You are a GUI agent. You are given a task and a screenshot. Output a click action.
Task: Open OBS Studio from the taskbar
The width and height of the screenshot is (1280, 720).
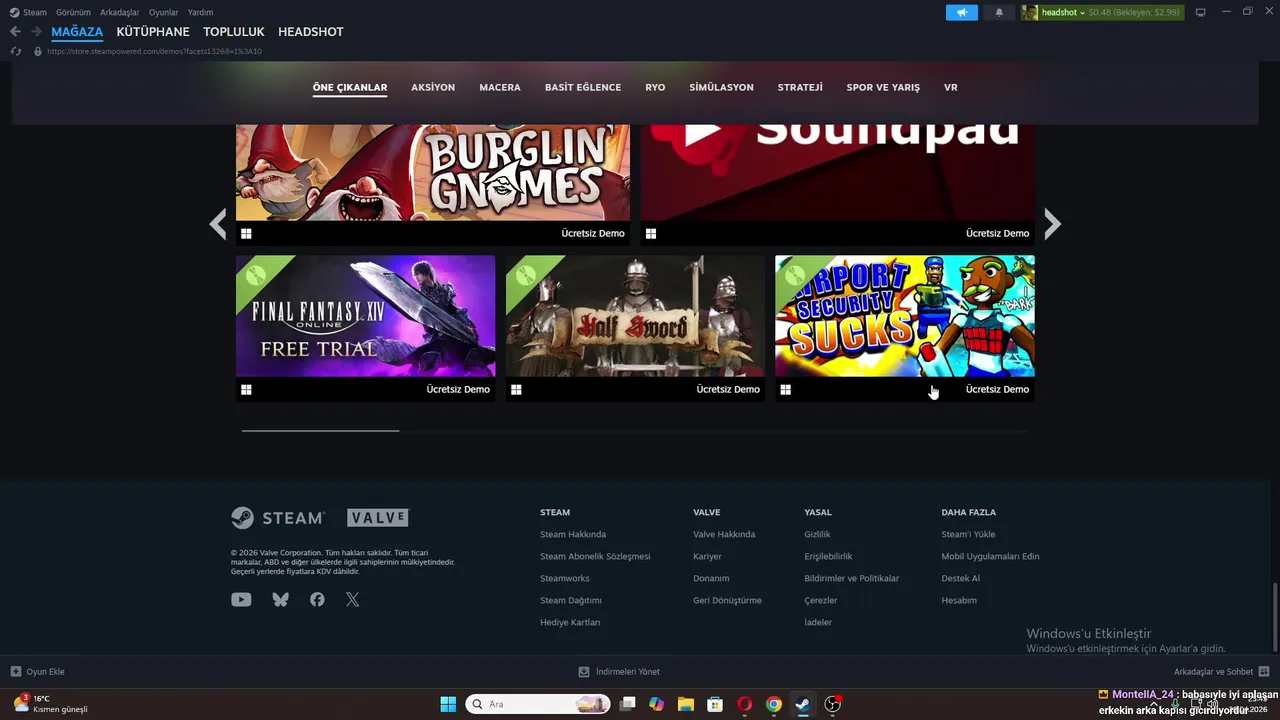pos(832,704)
